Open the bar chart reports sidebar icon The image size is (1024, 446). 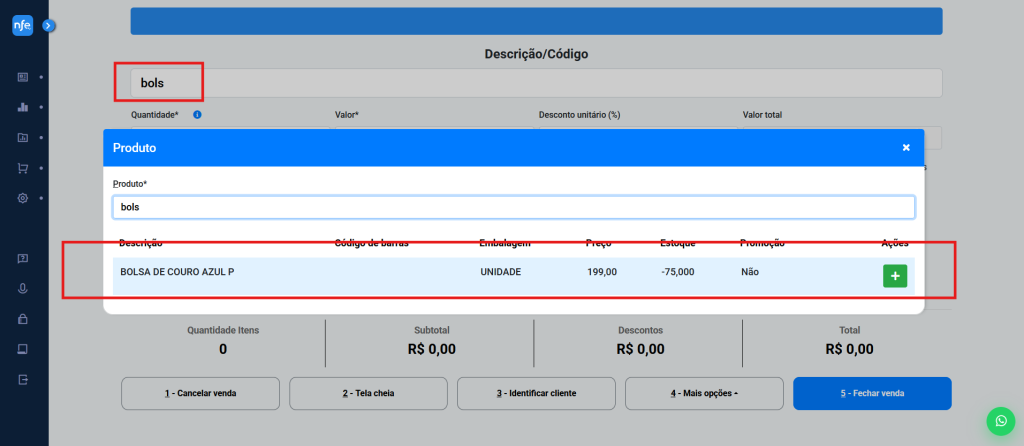(23, 107)
